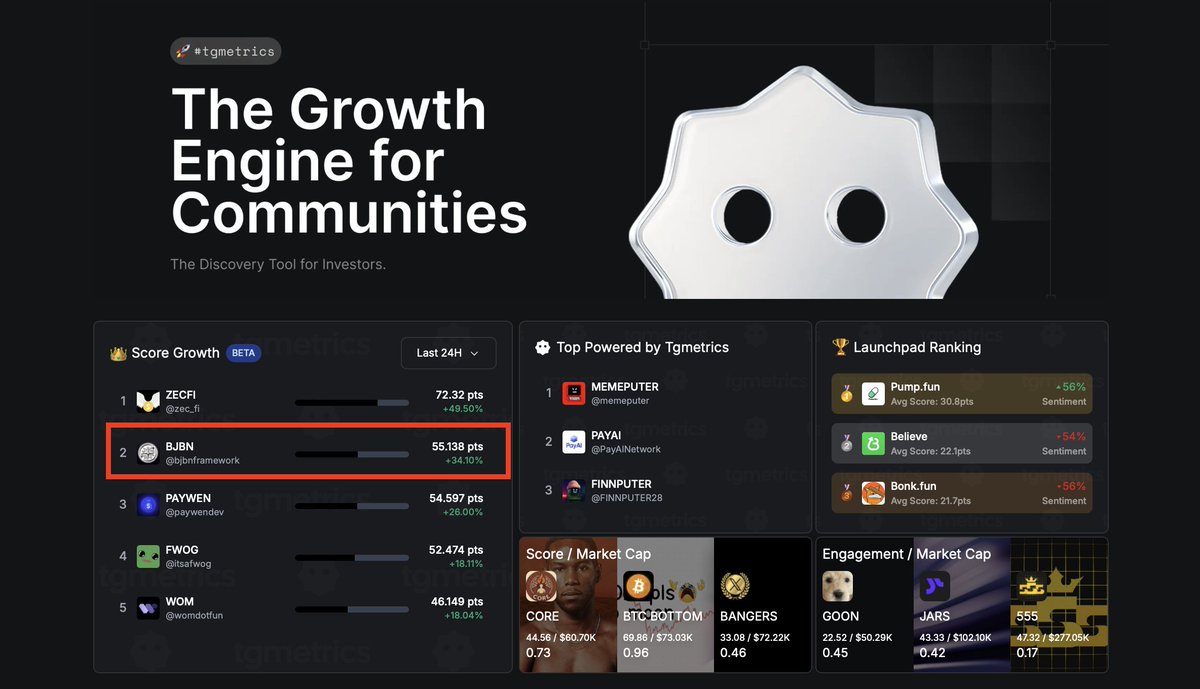Select the BANGERS card
The width and height of the screenshot is (1200, 689).
pyautogui.click(x=762, y=604)
